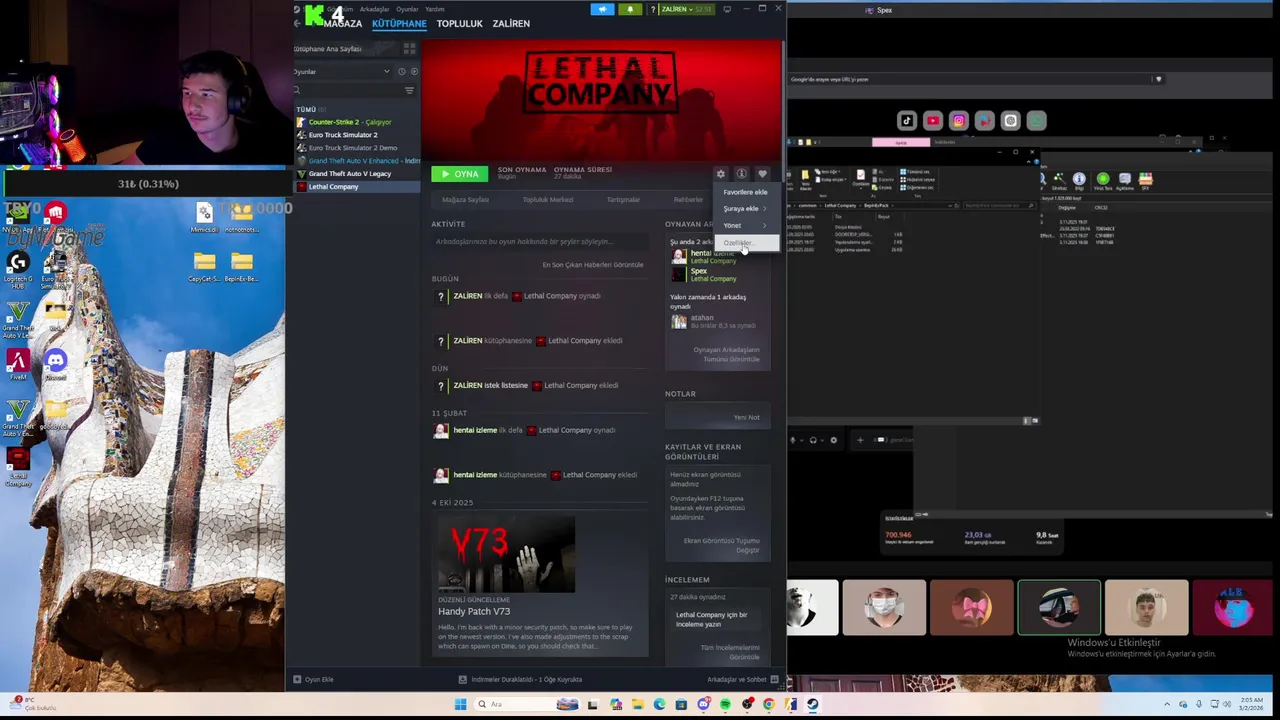The height and width of the screenshot is (720, 1280).
Task: Open the ZALİREN account dropdown
Action: [687, 9]
